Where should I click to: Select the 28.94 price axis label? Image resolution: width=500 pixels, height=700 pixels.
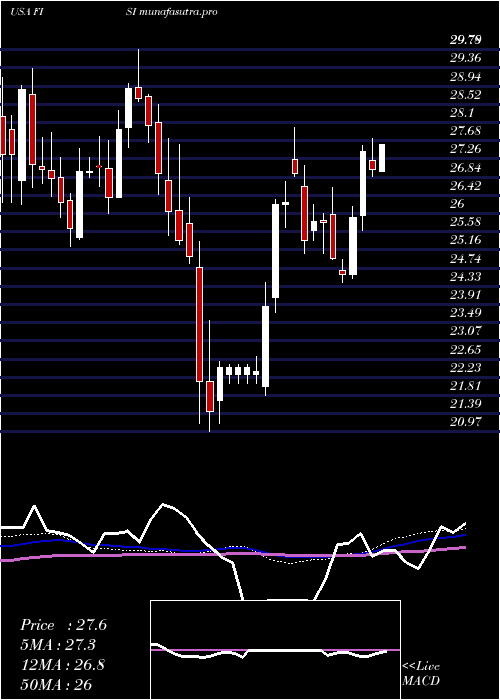click(466, 77)
